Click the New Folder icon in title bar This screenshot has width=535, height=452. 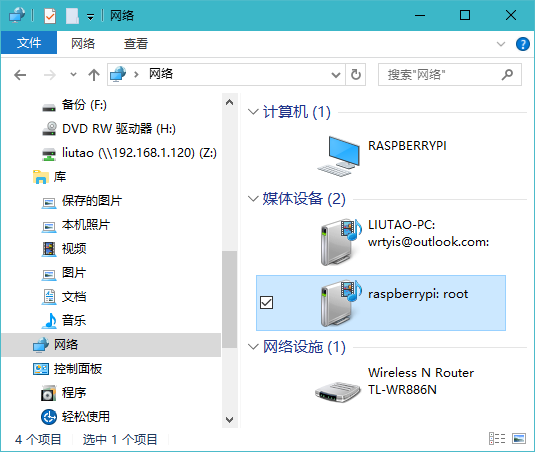[x=72, y=16]
